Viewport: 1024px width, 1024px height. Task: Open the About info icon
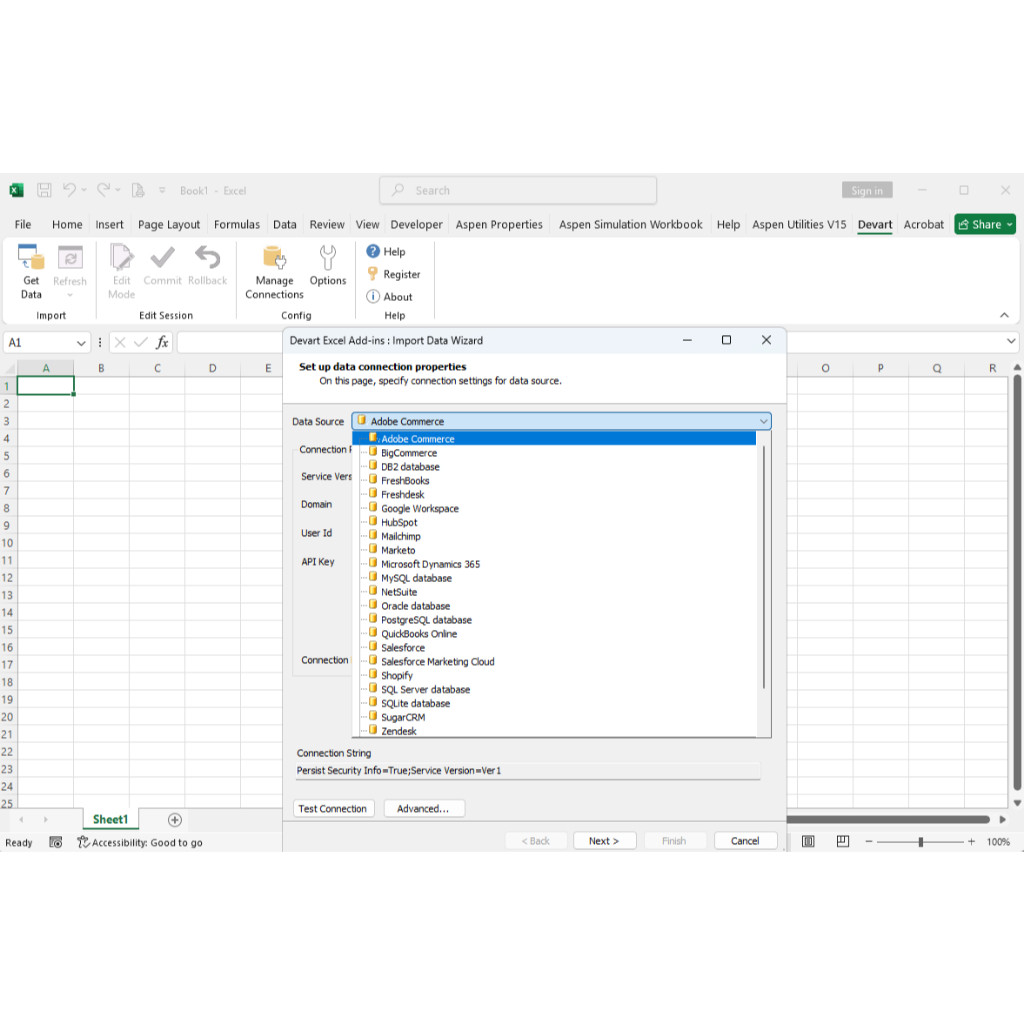pyautogui.click(x=373, y=297)
